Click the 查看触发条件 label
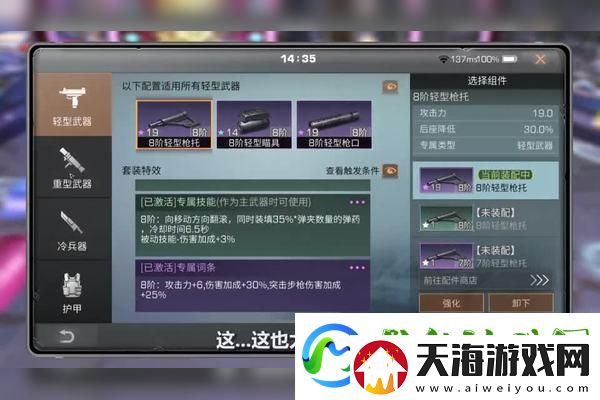This screenshot has width=600, height=400. [x=352, y=171]
